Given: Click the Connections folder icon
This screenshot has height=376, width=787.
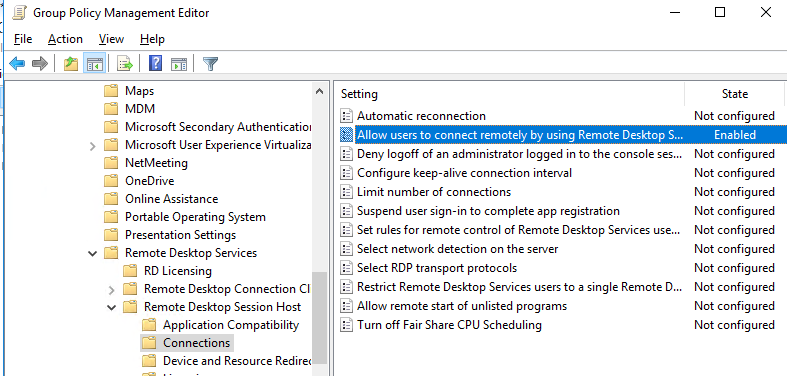Looking at the screenshot, I should click(149, 343).
